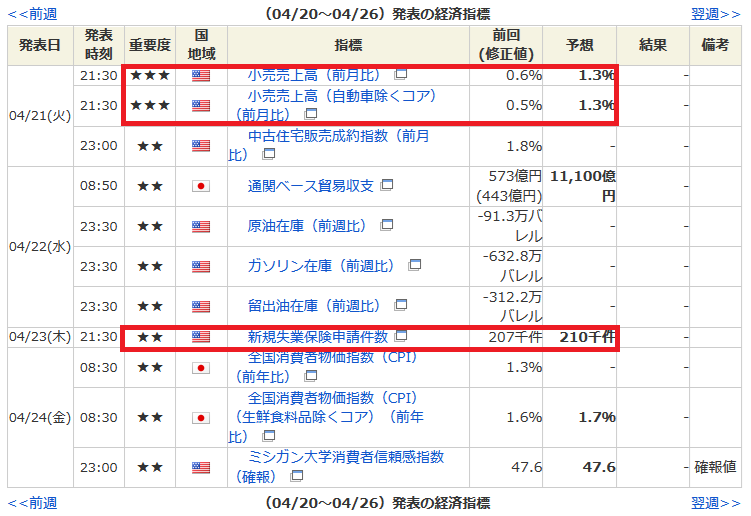Click 予想 column header
The height and width of the screenshot is (516, 751).
(x=580, y=45)
